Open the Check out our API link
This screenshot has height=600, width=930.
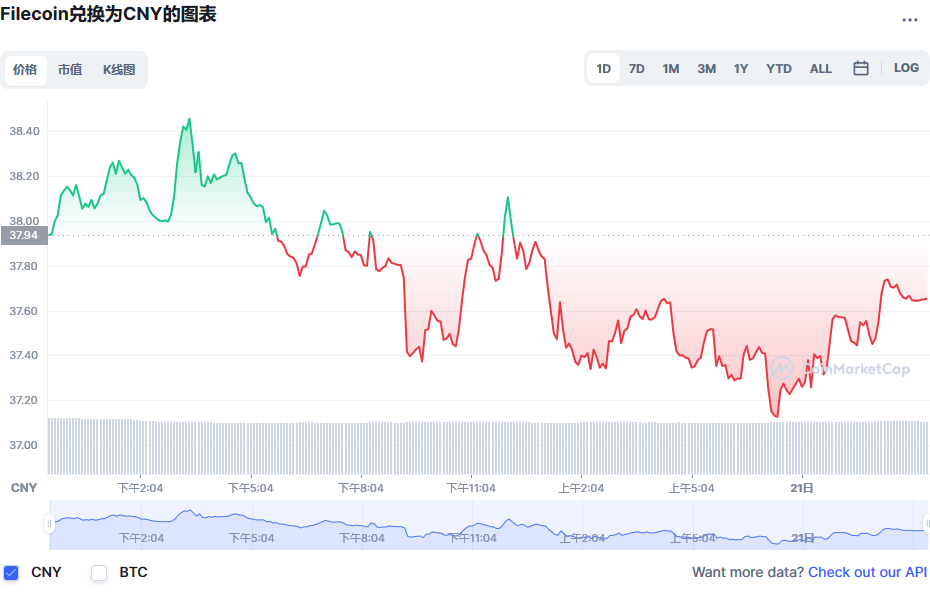867,572
